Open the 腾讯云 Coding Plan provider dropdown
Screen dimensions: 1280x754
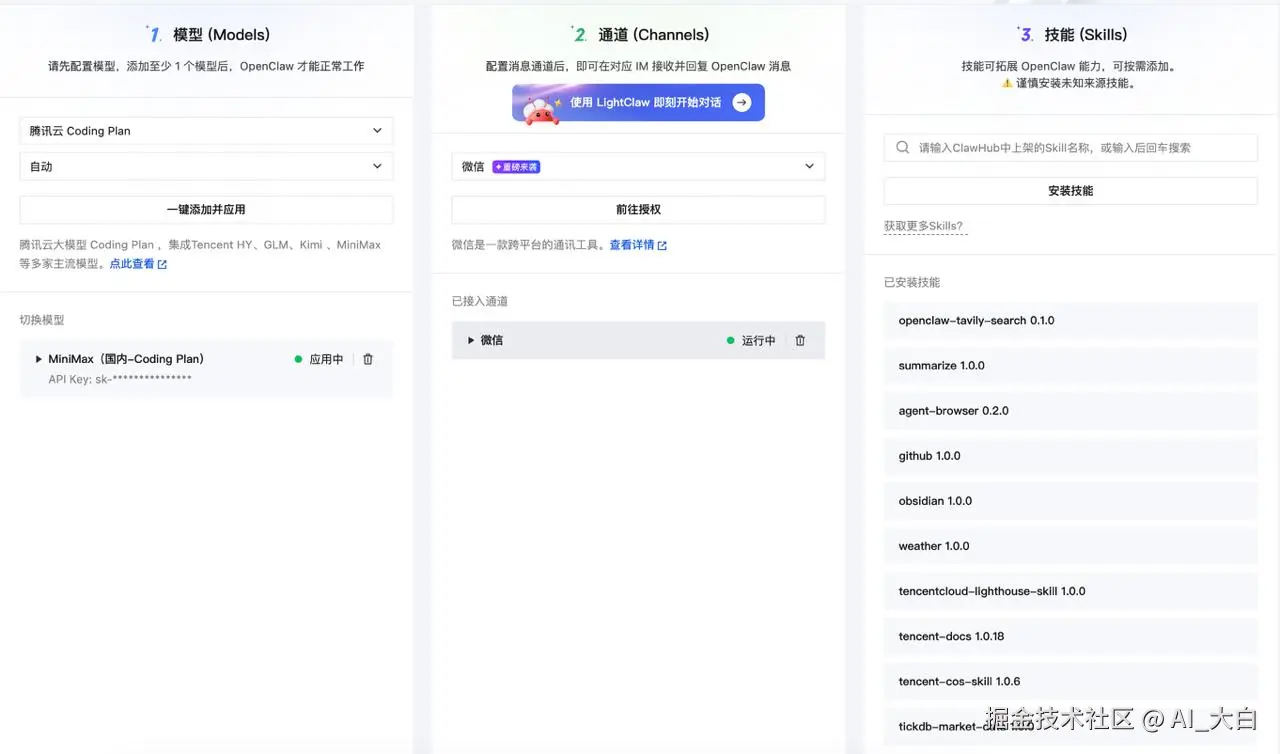[206, 131]
